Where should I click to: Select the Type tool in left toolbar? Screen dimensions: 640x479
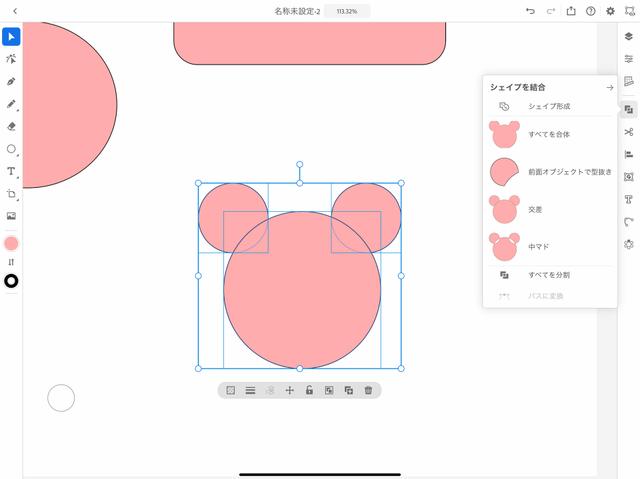click(x=11, y=171)
